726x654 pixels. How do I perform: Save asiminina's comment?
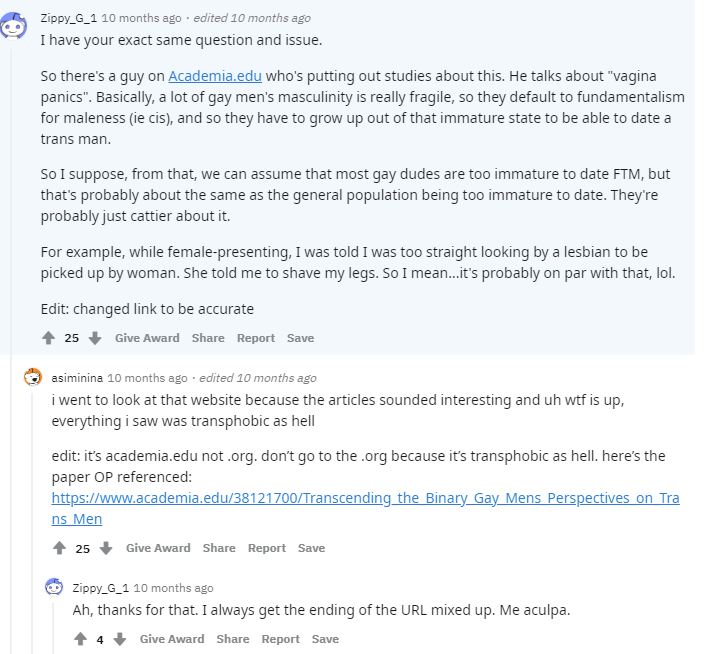tap(312, 548)
